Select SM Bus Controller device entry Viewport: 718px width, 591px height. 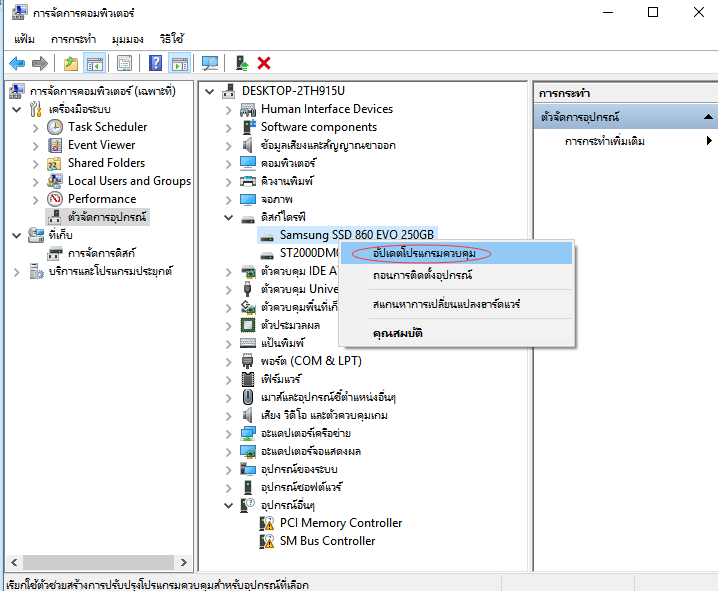click(x=327, y=541)
